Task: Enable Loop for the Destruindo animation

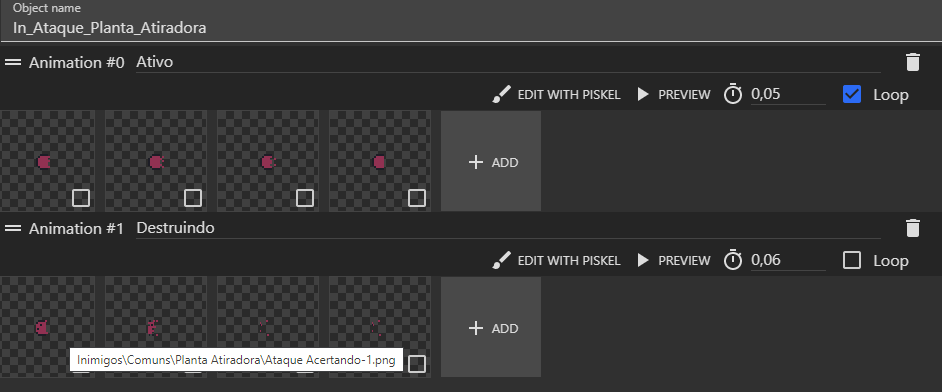Action: pos(852,261)
